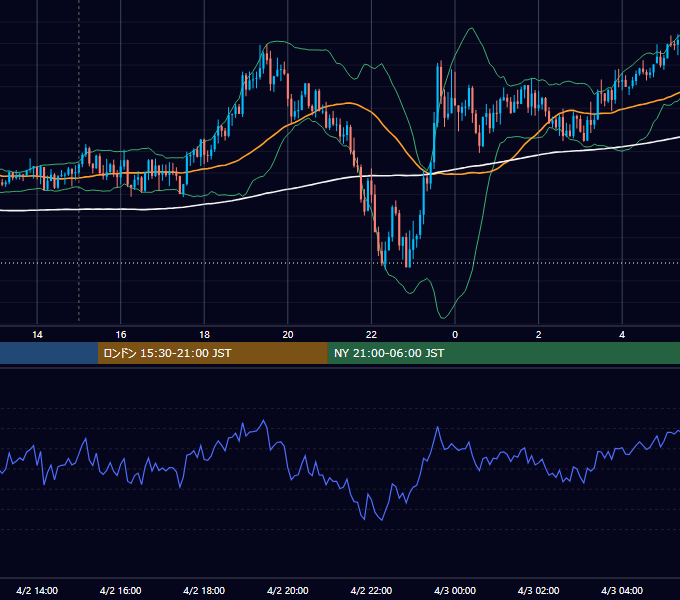Select the NY 21:00-06:00 JST session band
The width and height of the screenshot is (680, 600).
tap(503, 353)
